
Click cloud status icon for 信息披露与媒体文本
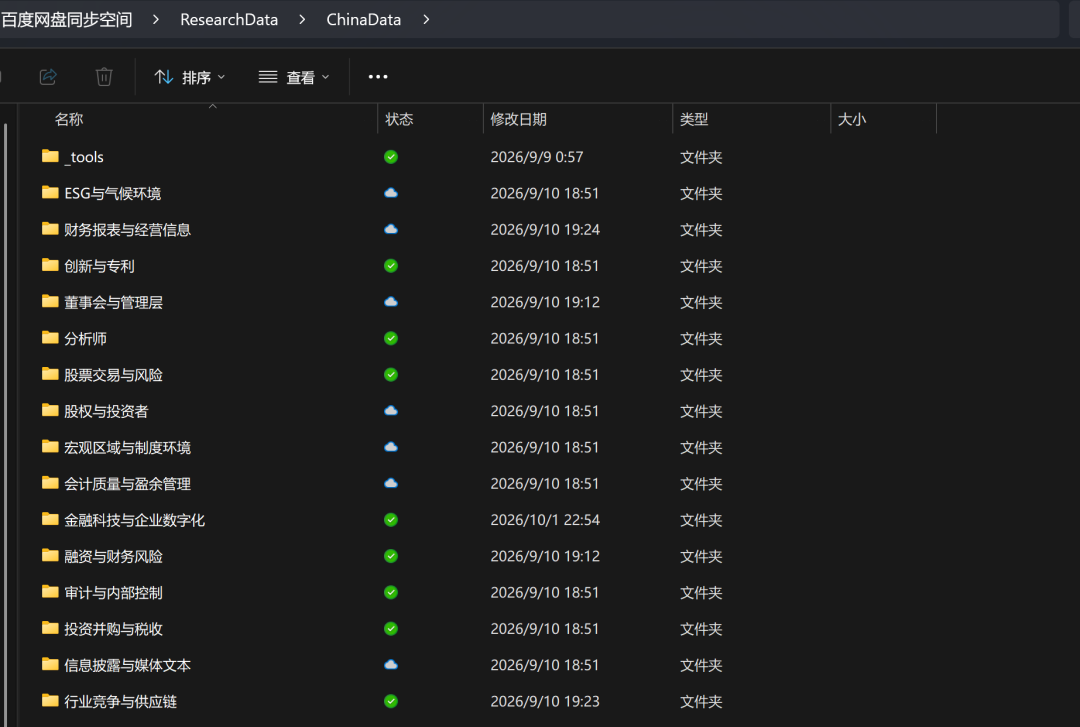pyautogui.click(x=391, y=665)
